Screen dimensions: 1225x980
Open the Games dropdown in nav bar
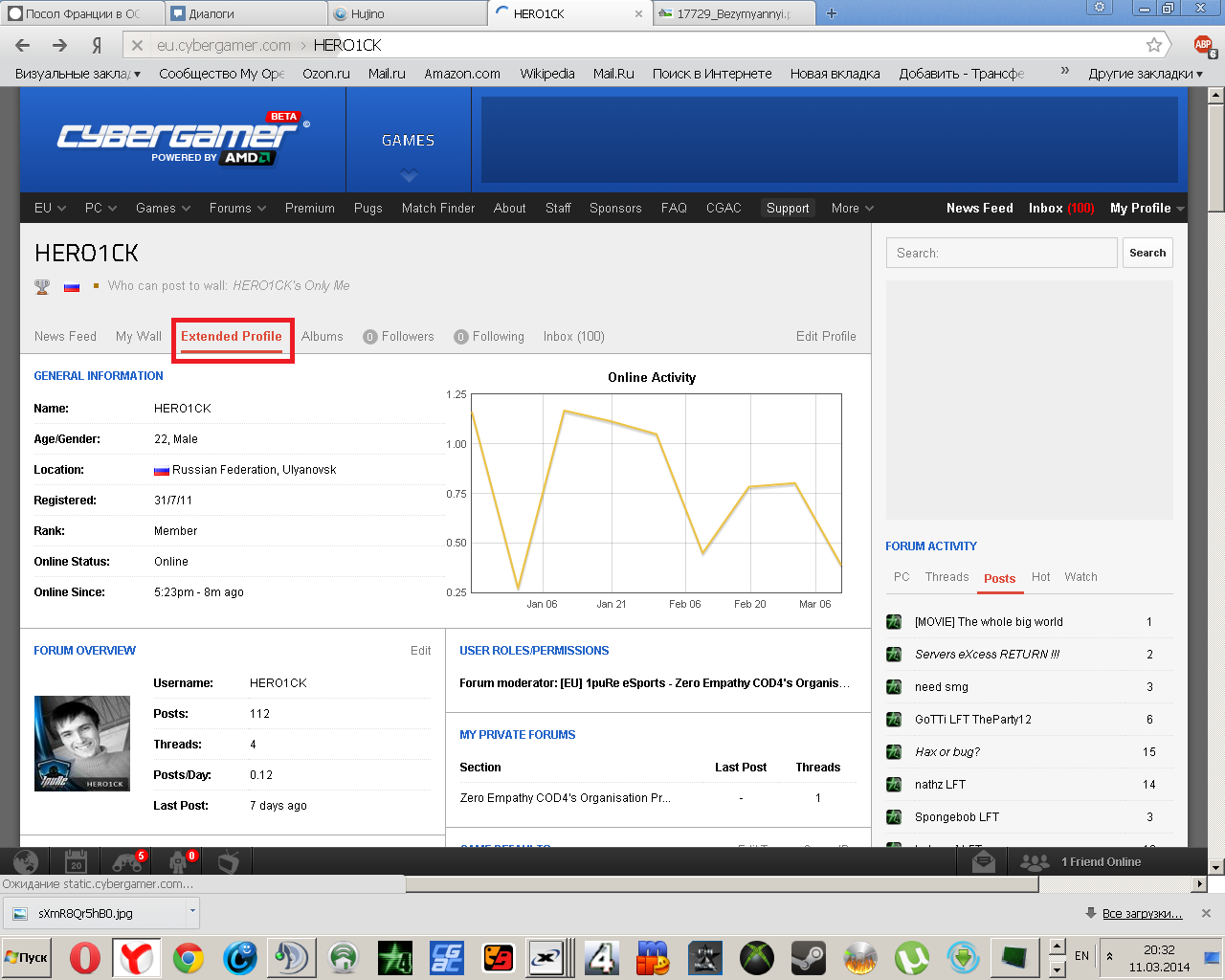coord(163,209)
